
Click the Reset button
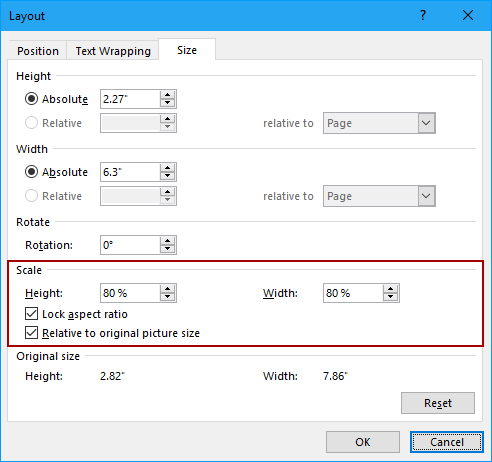(x=438, y=403)
